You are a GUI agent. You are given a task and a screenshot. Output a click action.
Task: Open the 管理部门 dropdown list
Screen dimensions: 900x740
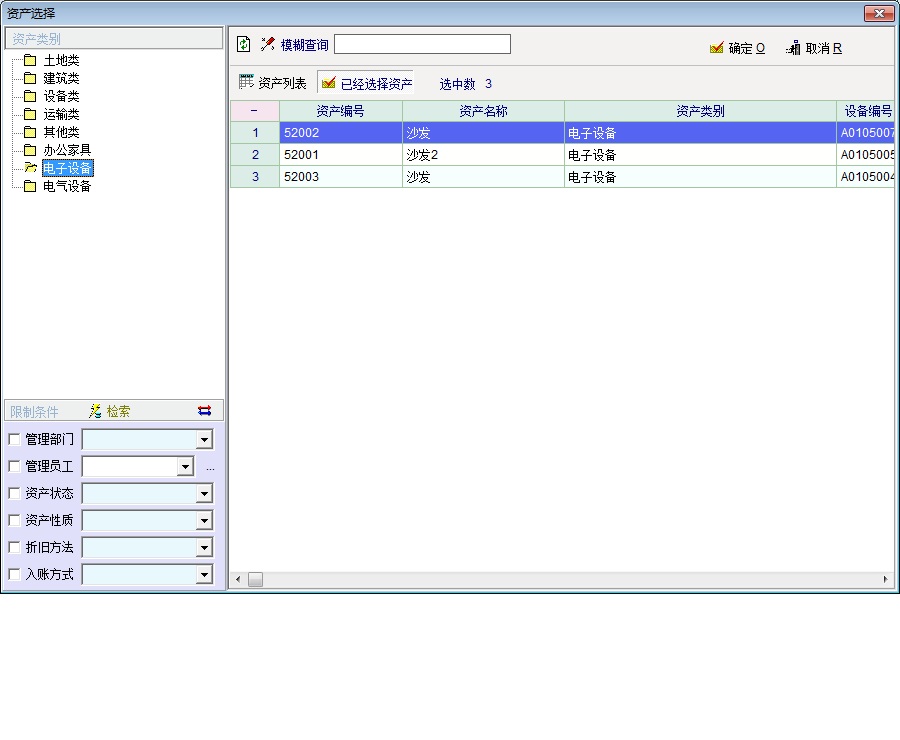[x=204, y=440]
